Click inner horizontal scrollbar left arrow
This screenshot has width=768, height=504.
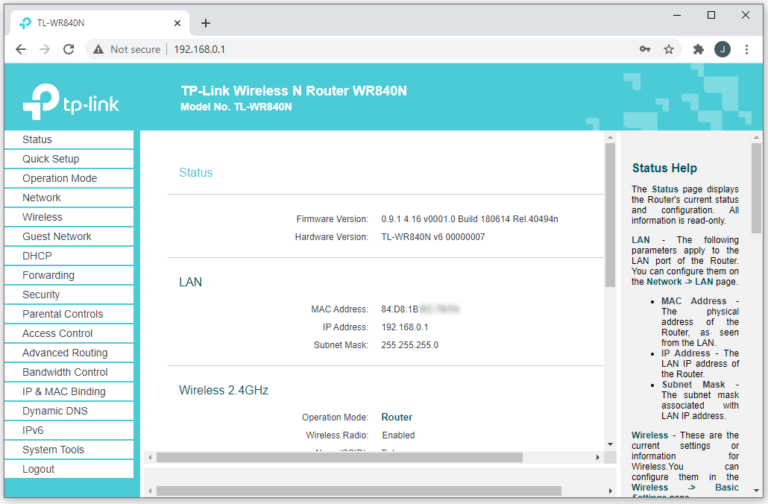(x=150, y=457)
